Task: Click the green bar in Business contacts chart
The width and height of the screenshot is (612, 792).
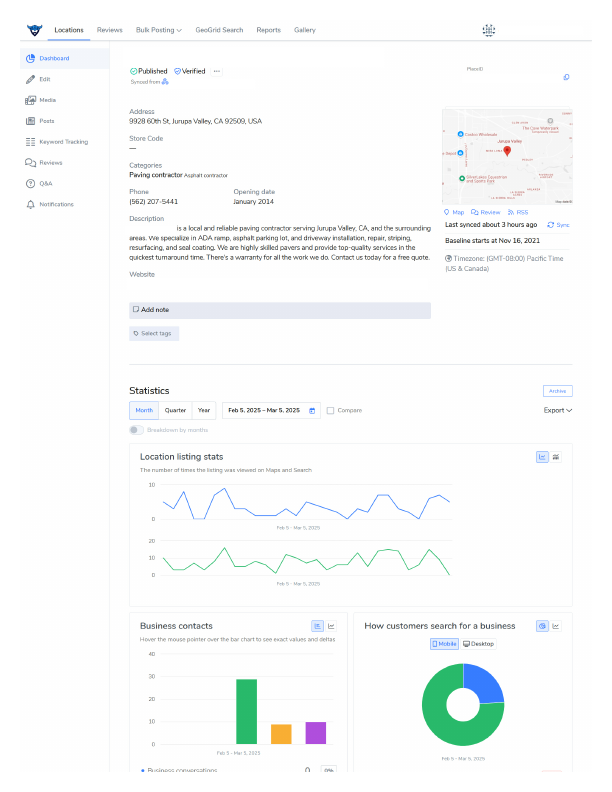Action: point(246,711)
